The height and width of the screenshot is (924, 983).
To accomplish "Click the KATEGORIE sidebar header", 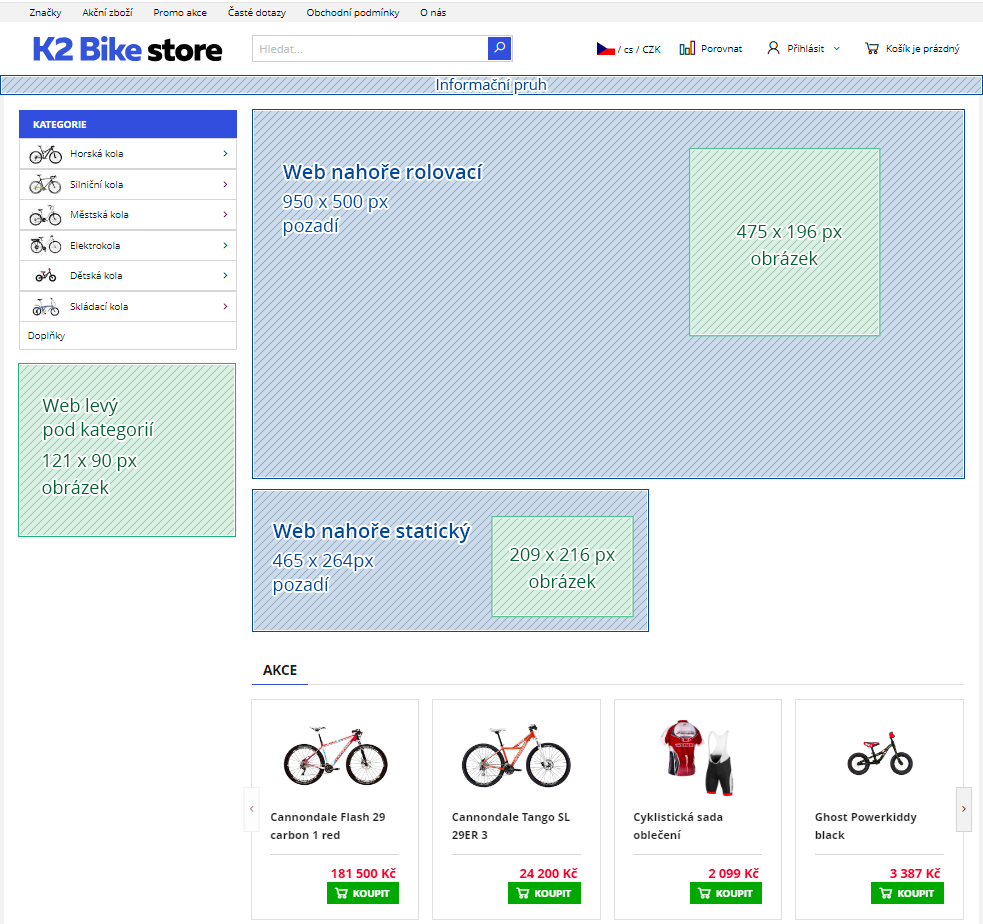I will pyautogui.click(x=128, y=124).
